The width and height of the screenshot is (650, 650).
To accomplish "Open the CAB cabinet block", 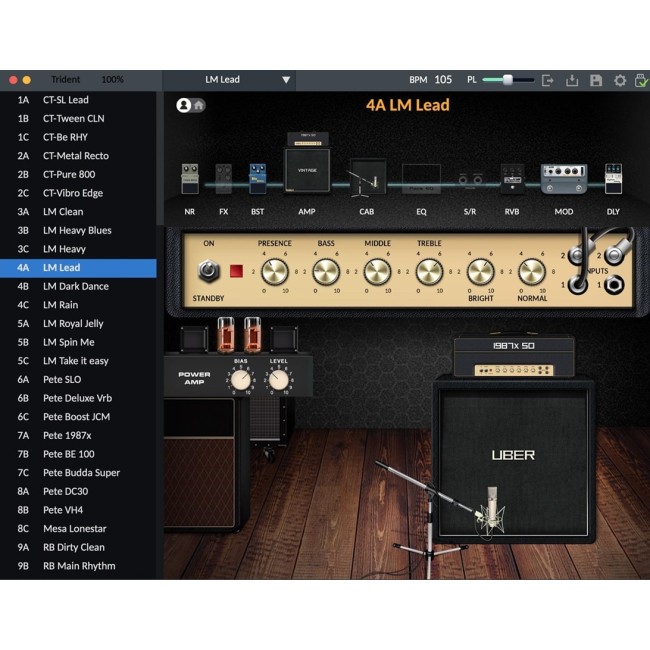I will pyautogui.click(x=367, y=177).
